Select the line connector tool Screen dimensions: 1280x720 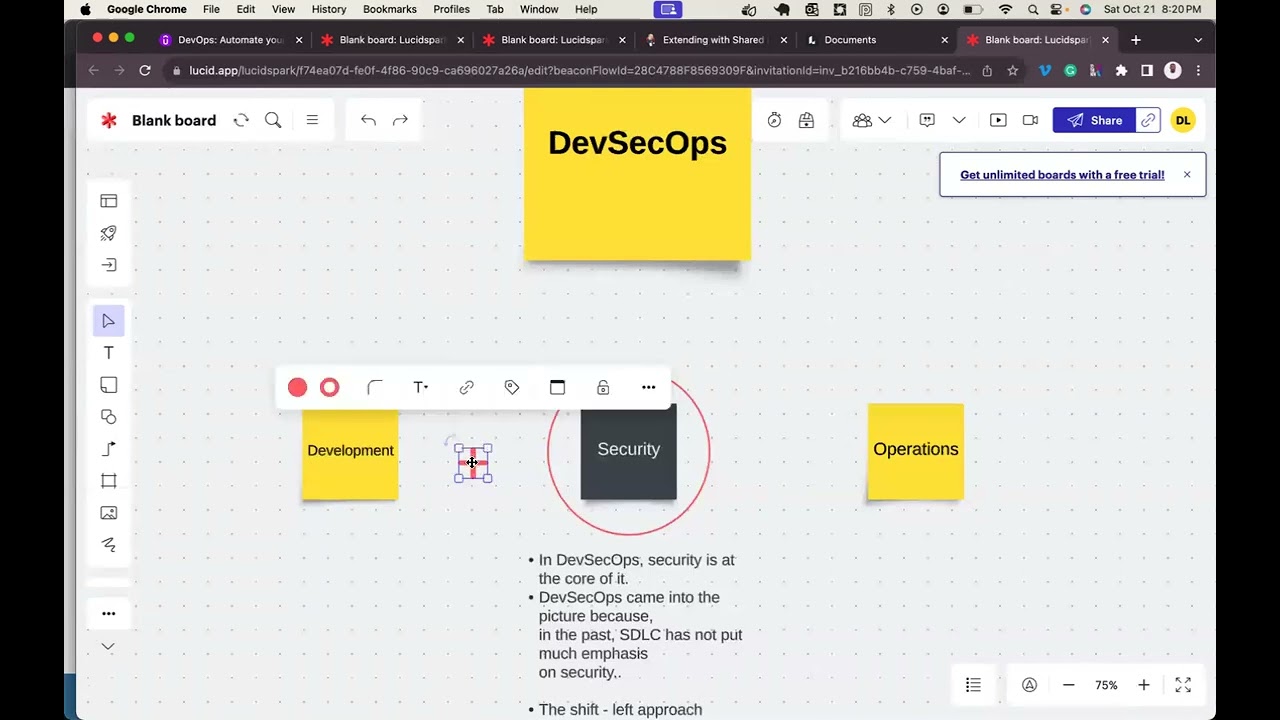point(109,449)
